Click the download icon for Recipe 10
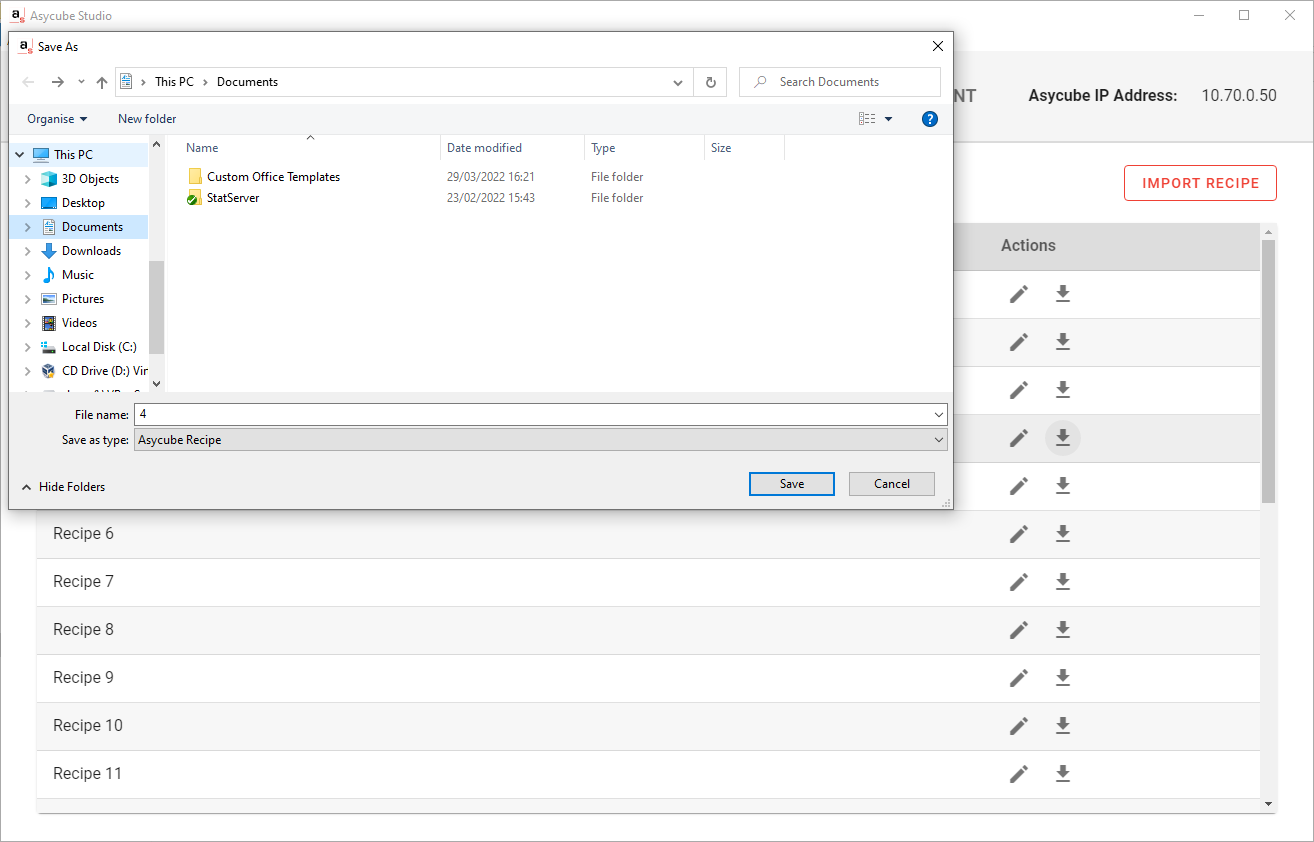The height and width of the screenshot is (842, 1314). coord(1062,726)
